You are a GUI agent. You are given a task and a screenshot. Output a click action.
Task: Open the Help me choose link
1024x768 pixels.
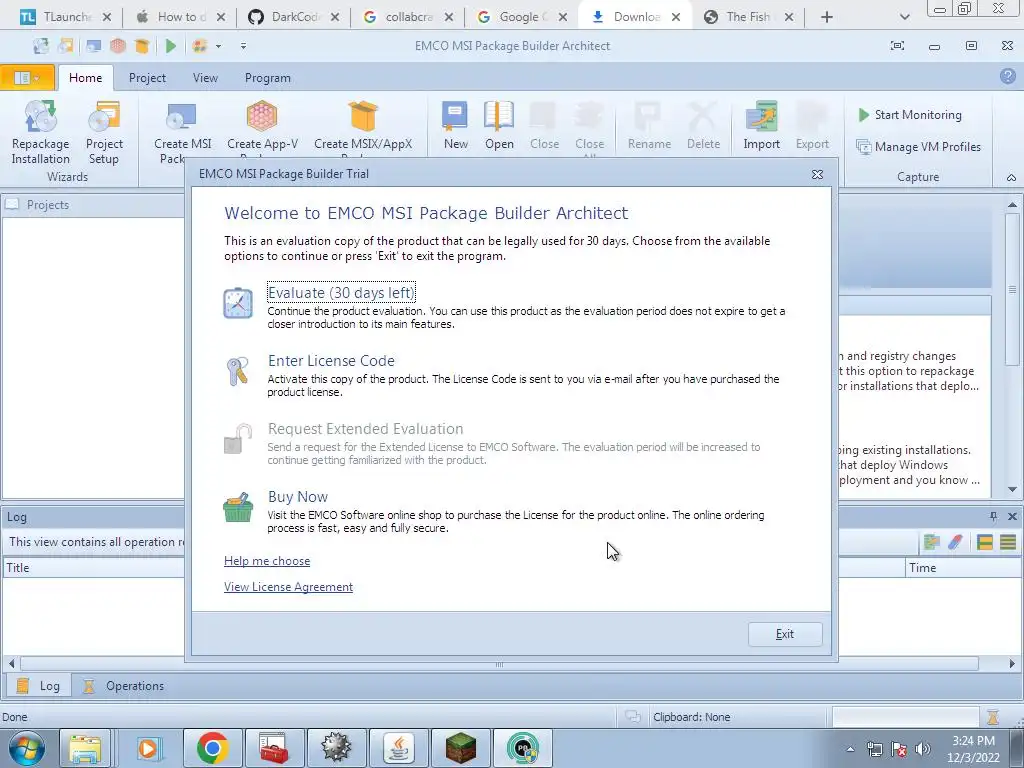[267, 561]
